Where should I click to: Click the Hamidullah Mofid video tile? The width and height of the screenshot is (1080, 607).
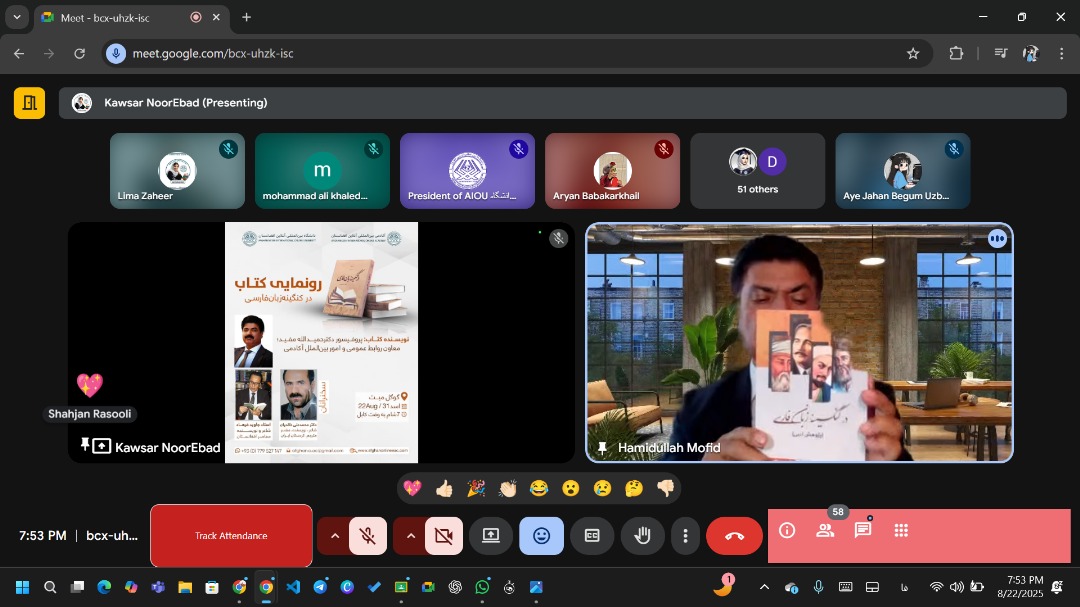(x=799, y=342)
